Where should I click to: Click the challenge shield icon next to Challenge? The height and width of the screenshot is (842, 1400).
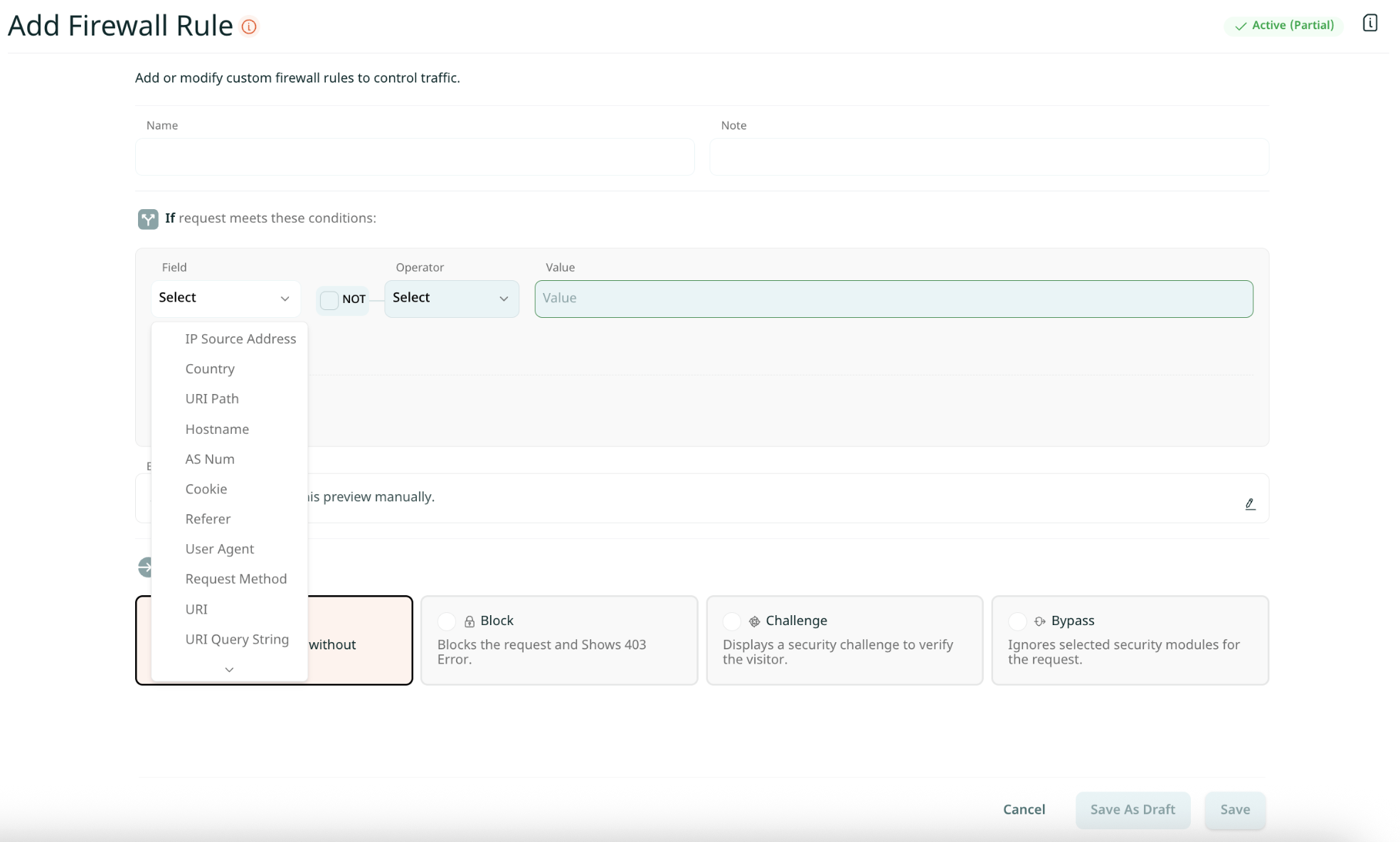coord(755,621)
